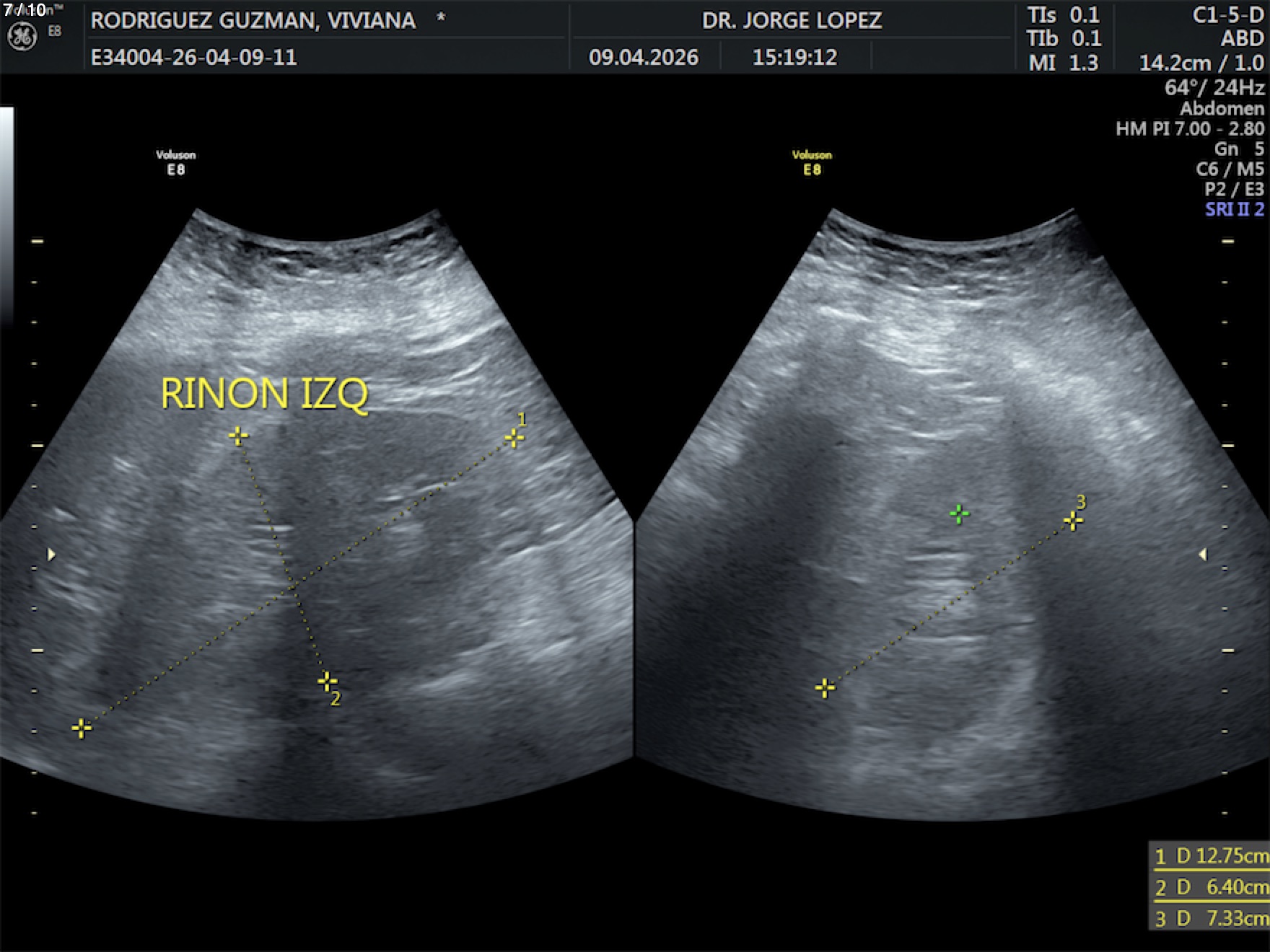
Task: Select caliper 3 upper-right endpoint cross
Action: point(1073,521)
